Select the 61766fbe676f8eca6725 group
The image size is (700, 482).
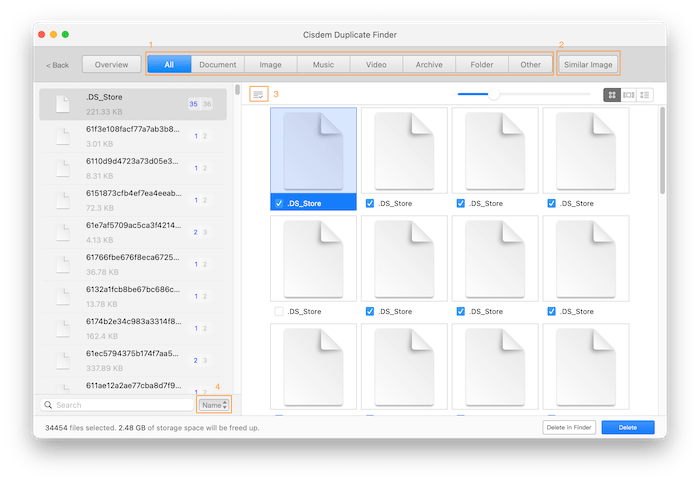tap(133, 265)
